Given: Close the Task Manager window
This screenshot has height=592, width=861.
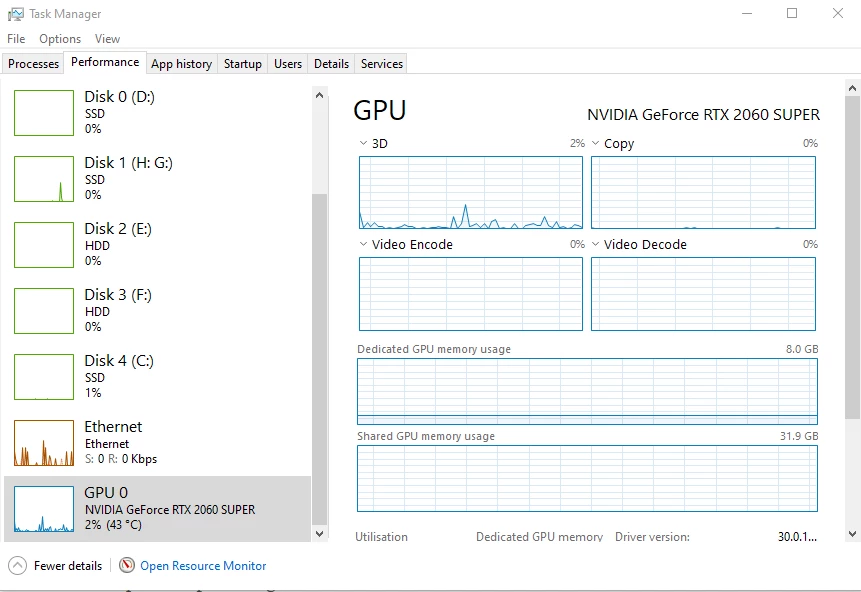Looking at the screenshot, I should point(837,13).
